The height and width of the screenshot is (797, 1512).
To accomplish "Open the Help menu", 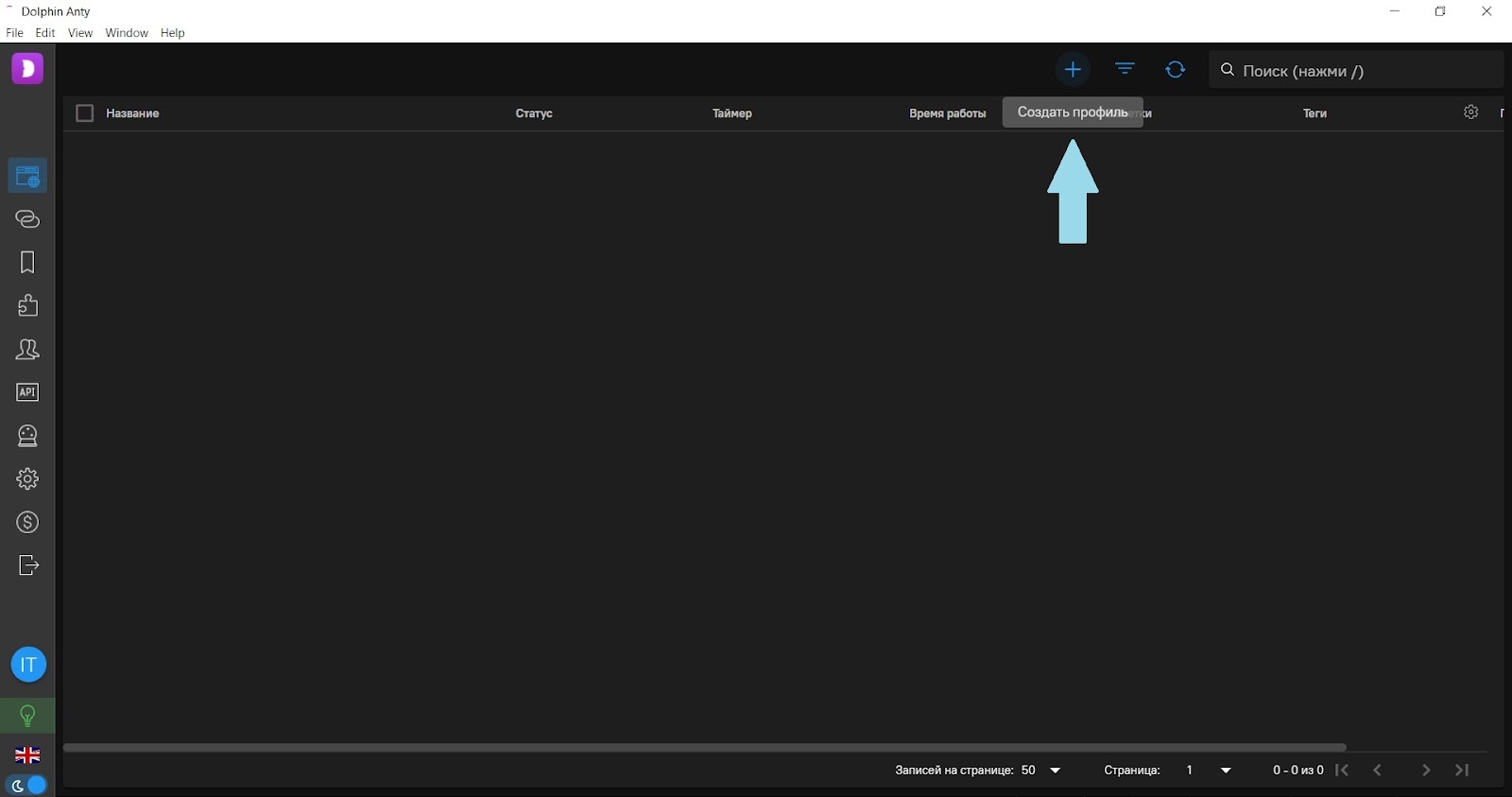I will pyautogui.click(x=173, y=33).
